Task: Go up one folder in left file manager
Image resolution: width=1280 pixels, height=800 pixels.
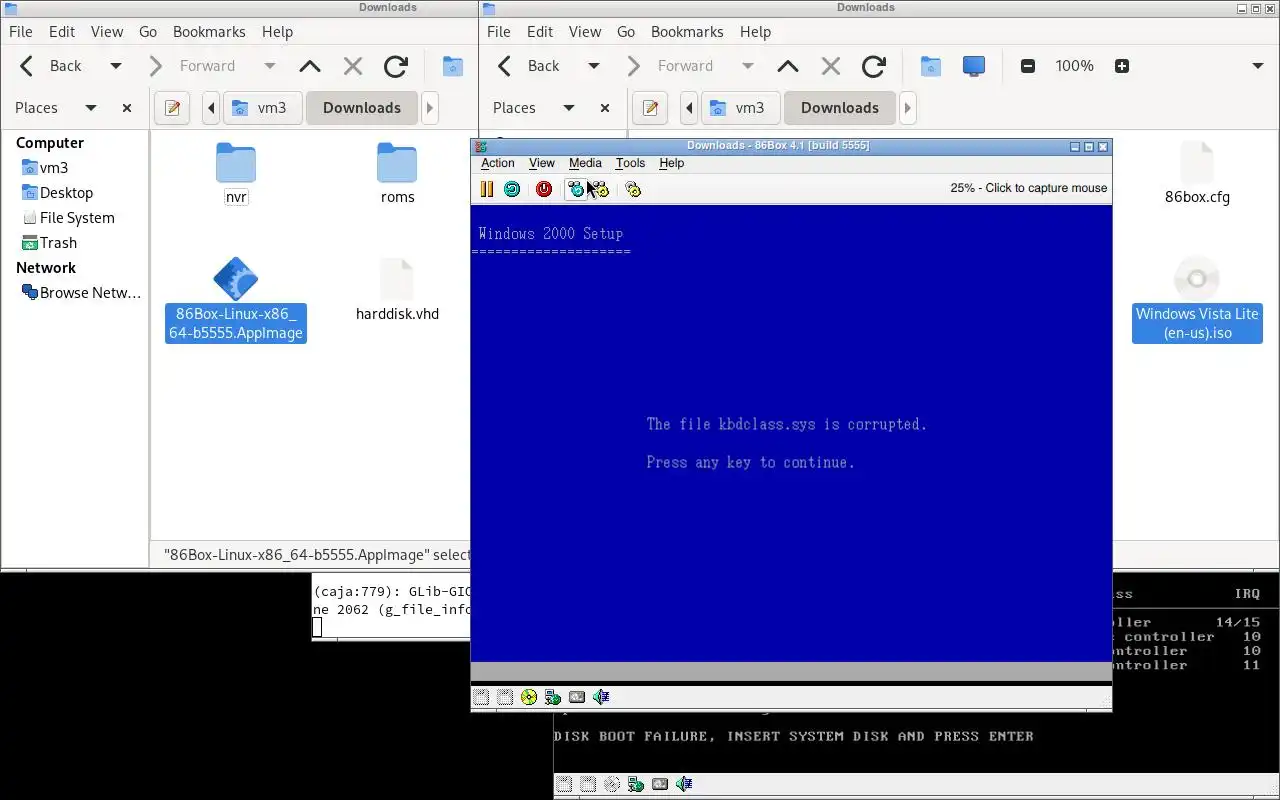Action: coord(310,66)
